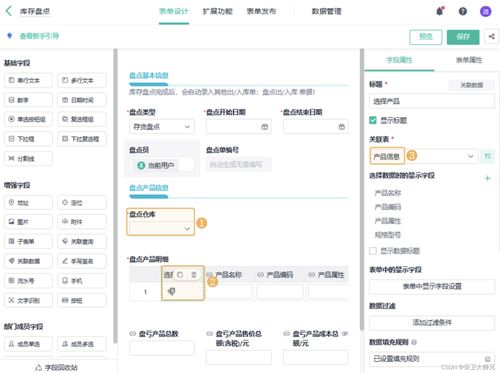Open the 字段回收站

tap(57, 367)
